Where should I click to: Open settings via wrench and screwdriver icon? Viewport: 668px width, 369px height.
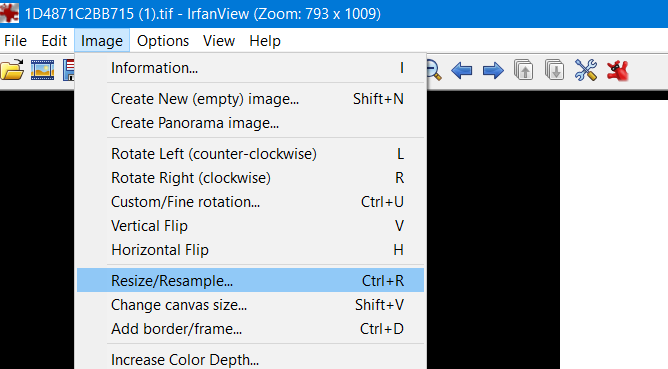586,70
